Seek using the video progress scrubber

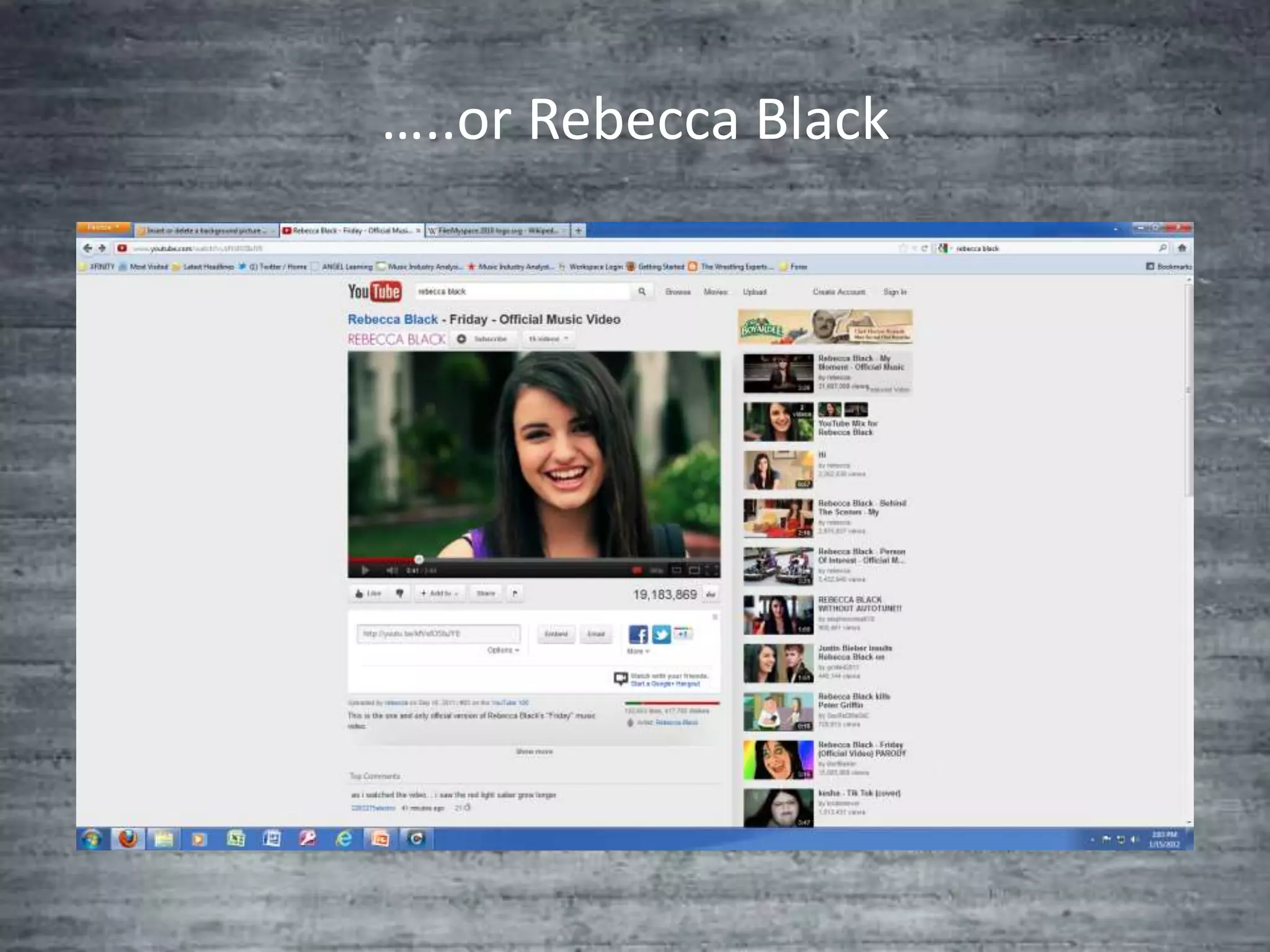(419, 560)
